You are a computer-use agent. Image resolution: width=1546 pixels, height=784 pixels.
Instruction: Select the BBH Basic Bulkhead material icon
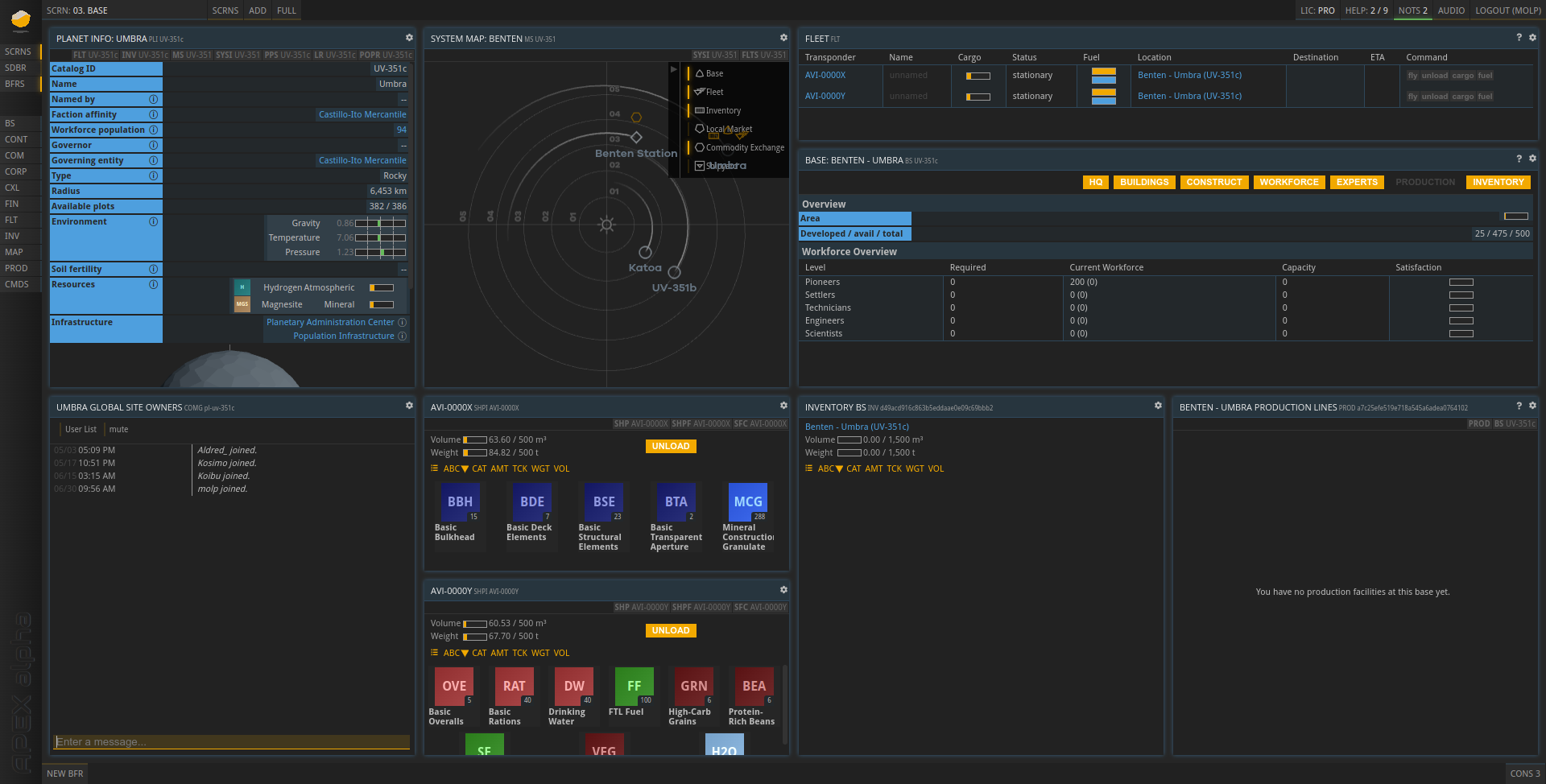[460, 502]
